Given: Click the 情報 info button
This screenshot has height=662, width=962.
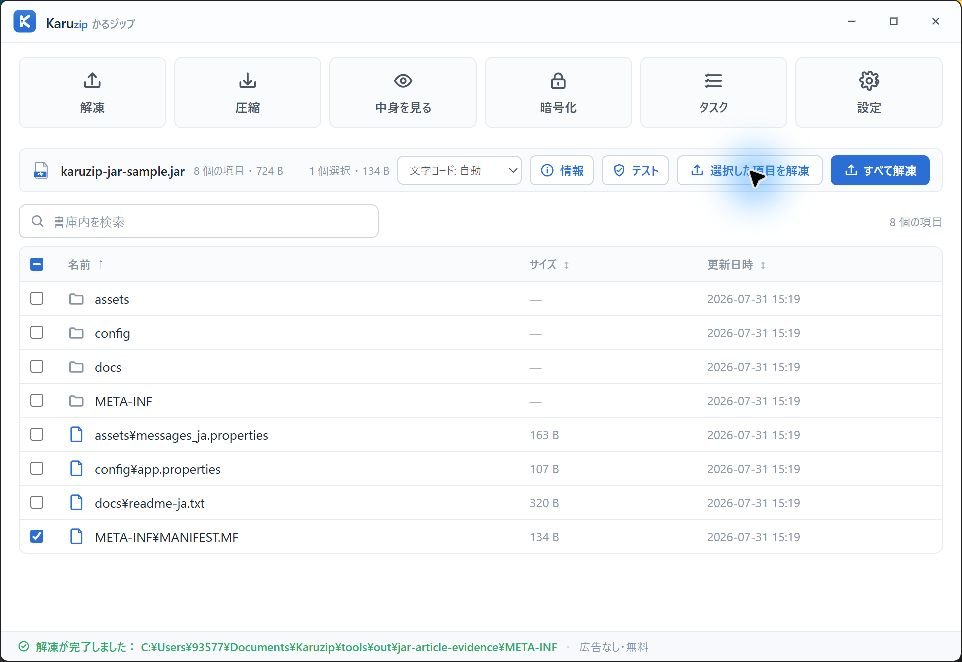Looking at the screenshot, I should tap(562, 171).
